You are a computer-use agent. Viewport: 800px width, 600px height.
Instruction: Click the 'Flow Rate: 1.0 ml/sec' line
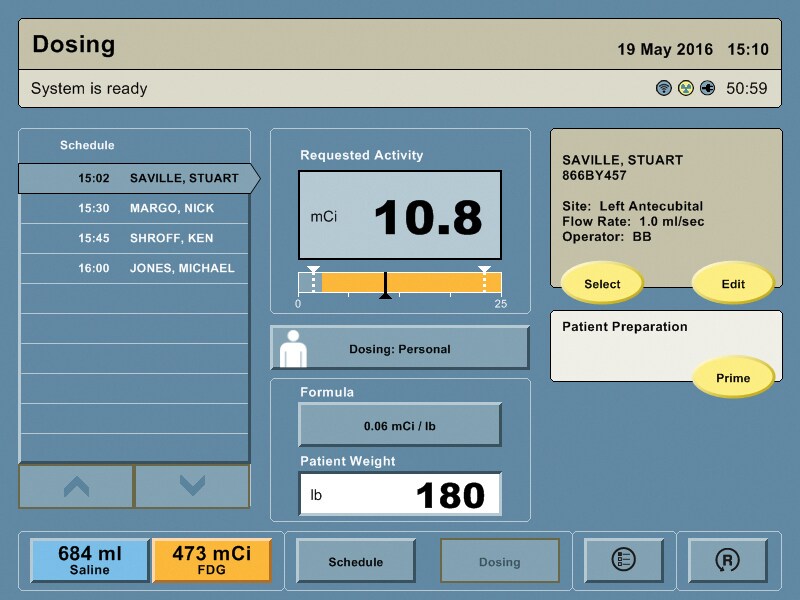tap(633, 222)
